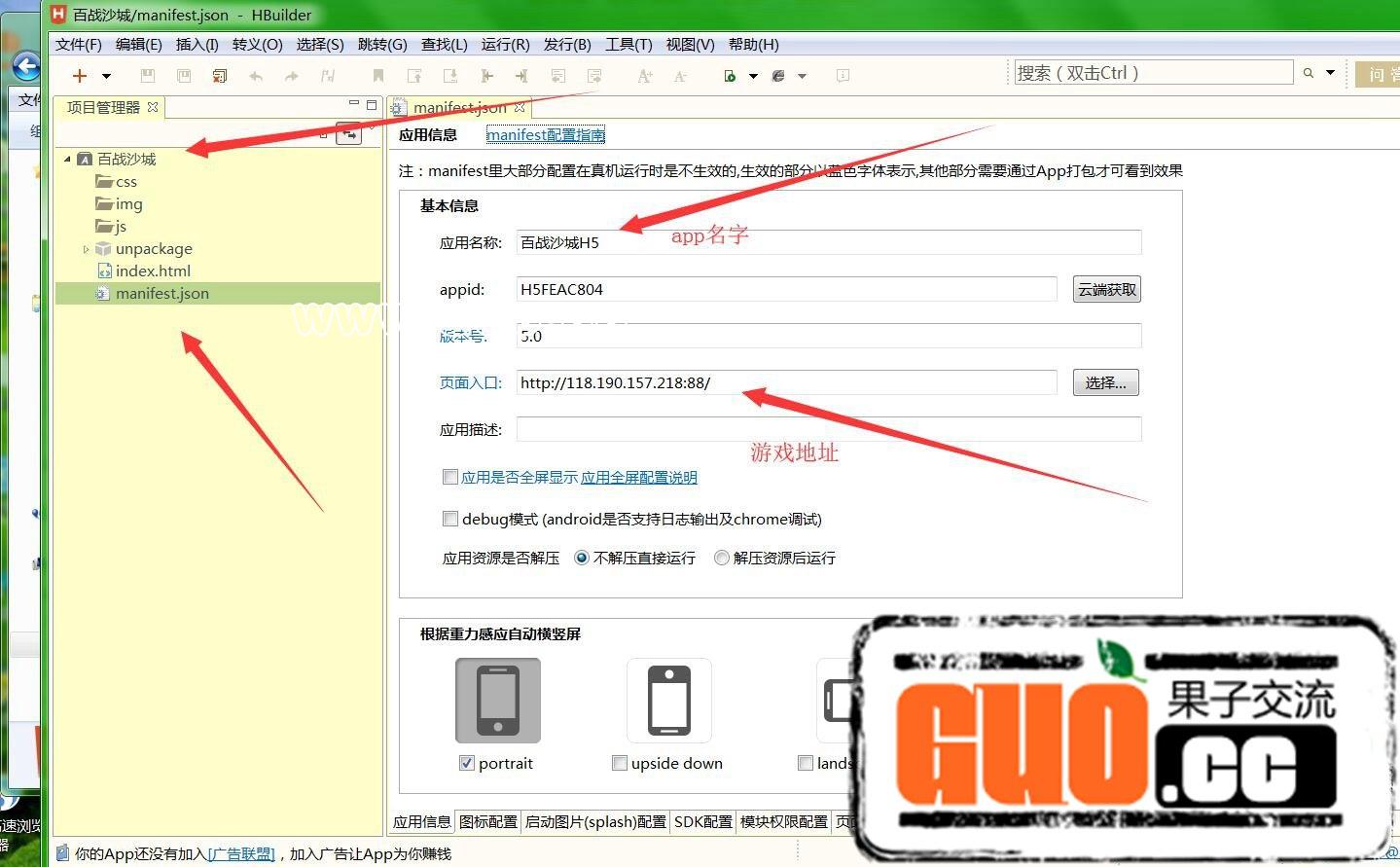Image resolution: width=1400 pixels, height=867 pixels.
Task: Click the upside down phone thumbnail
Action: tap(669, 701)
